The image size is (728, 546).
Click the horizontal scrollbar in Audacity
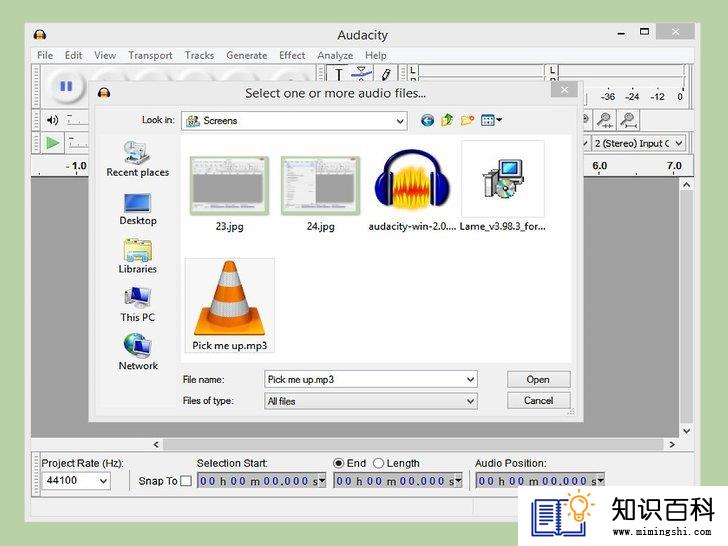(413, 444)
